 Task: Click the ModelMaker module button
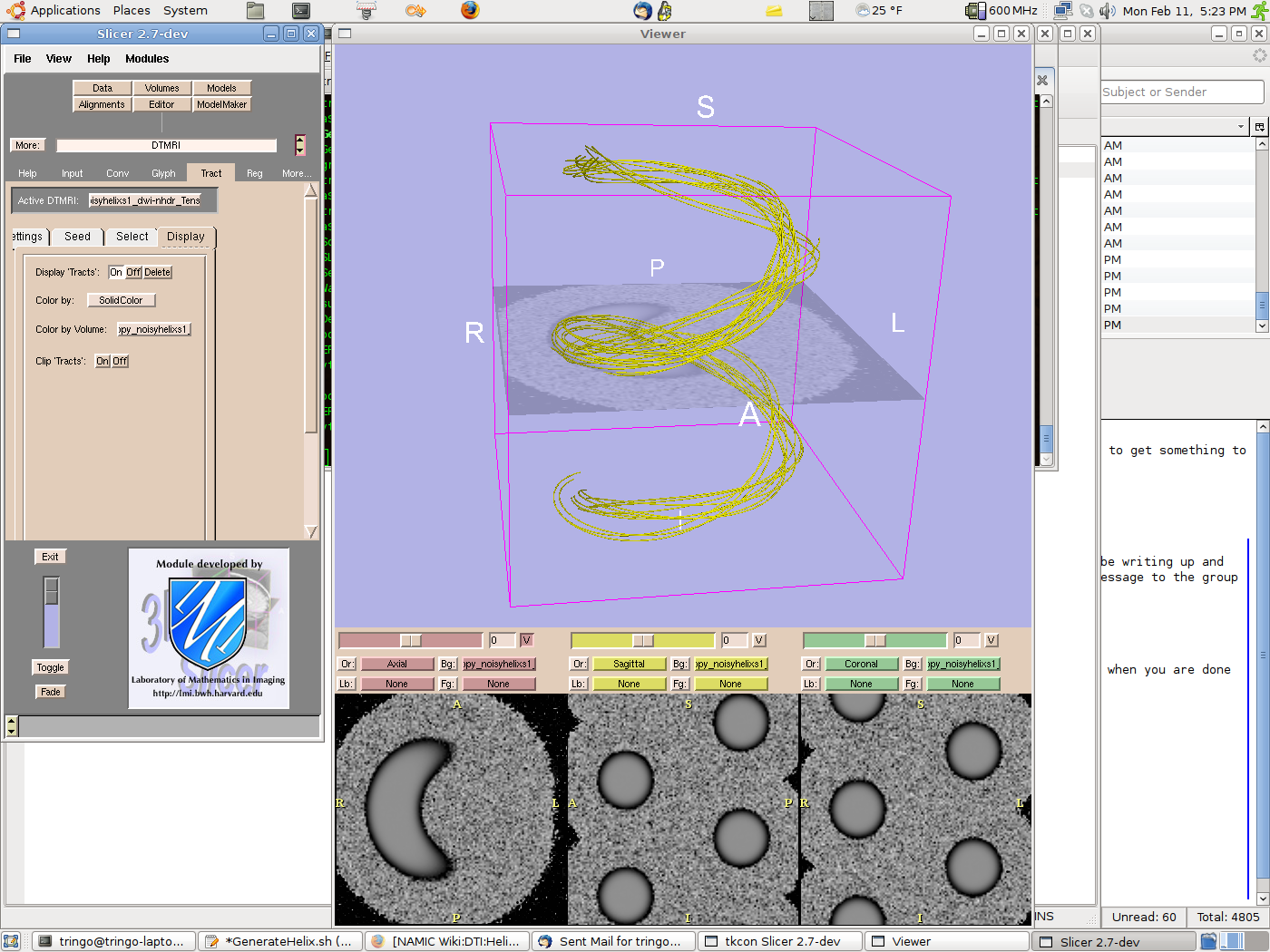pyautogui.click(x=221, y=104)
